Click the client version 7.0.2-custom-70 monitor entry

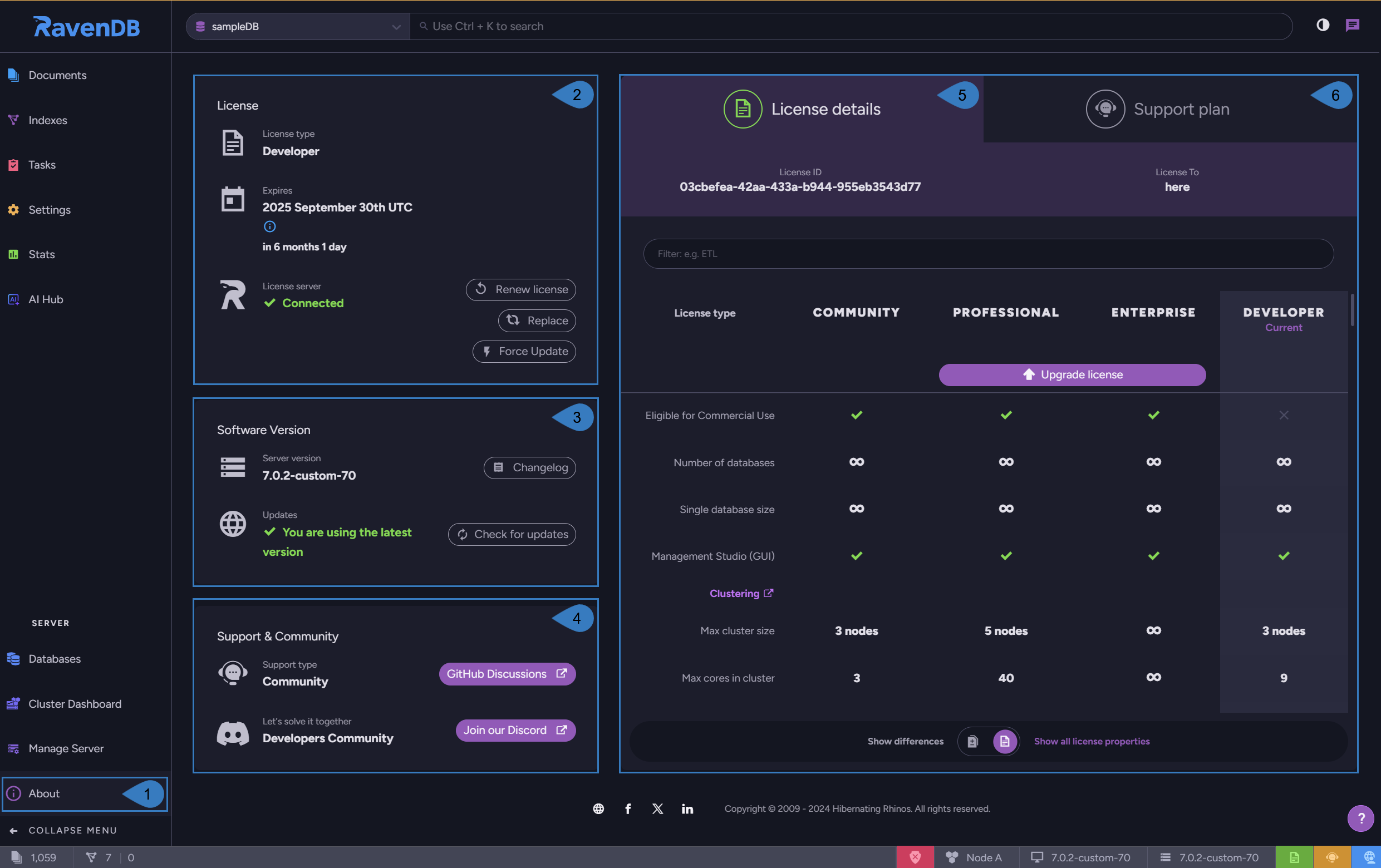[1080, 857]
